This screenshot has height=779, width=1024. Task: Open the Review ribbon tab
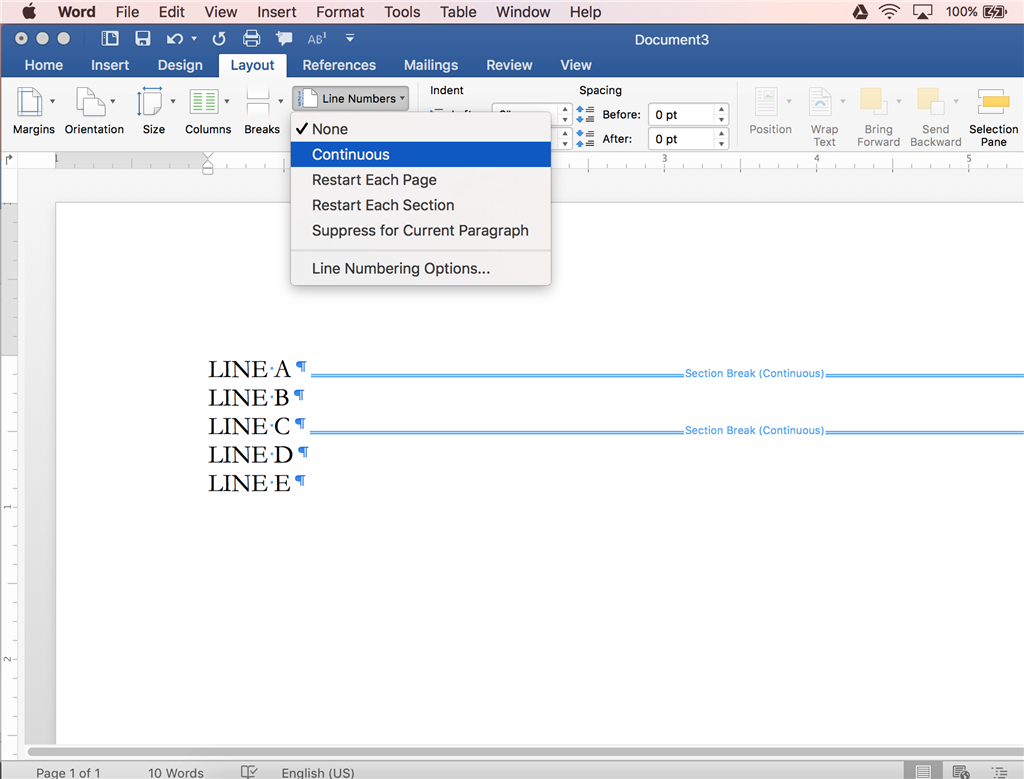pyautogui.click(x=509, y=65)
